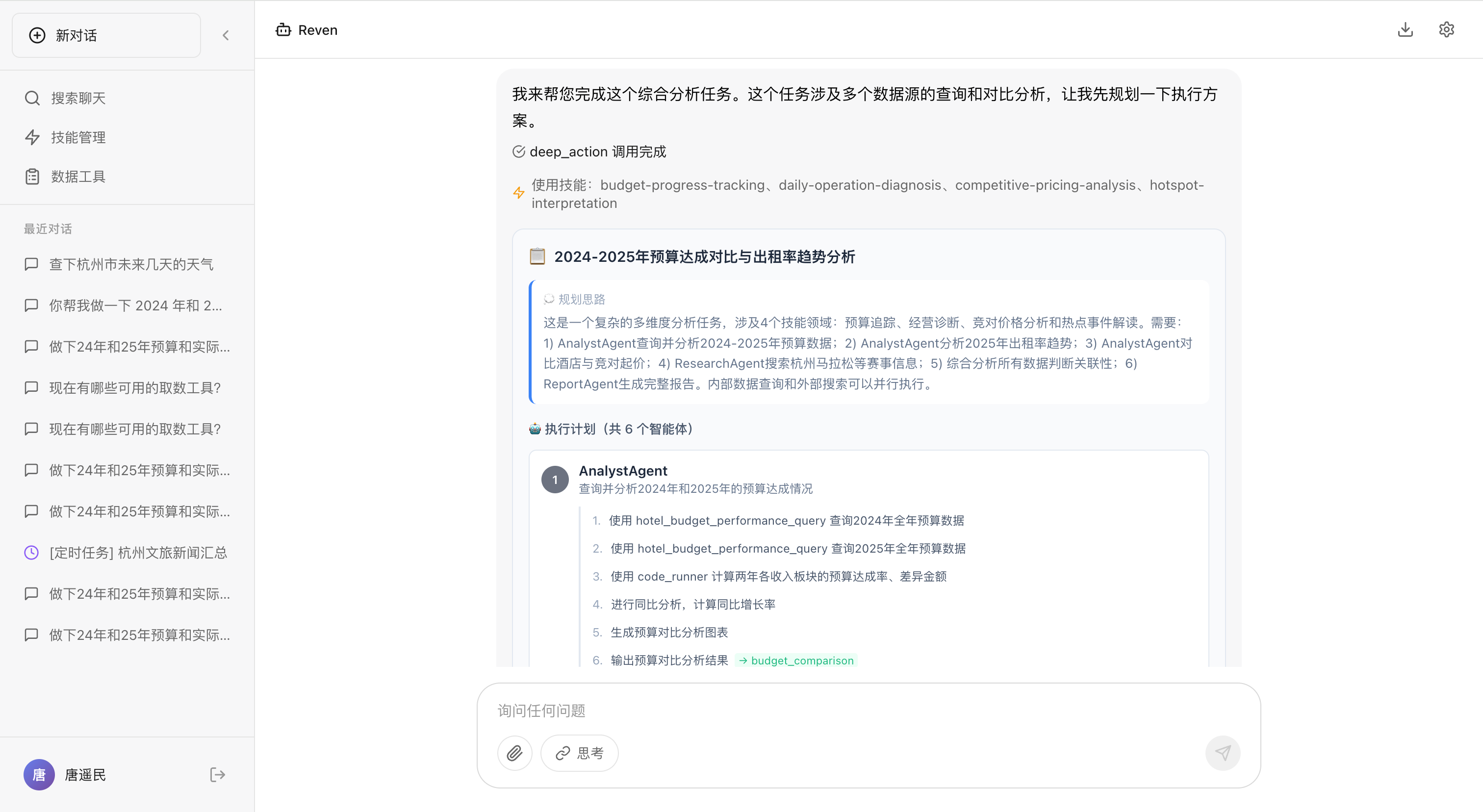The height and width of the screenshot is (812, 1483).
Task: Open 数据工具 via the clipboard icon
Action: point(32,176)
